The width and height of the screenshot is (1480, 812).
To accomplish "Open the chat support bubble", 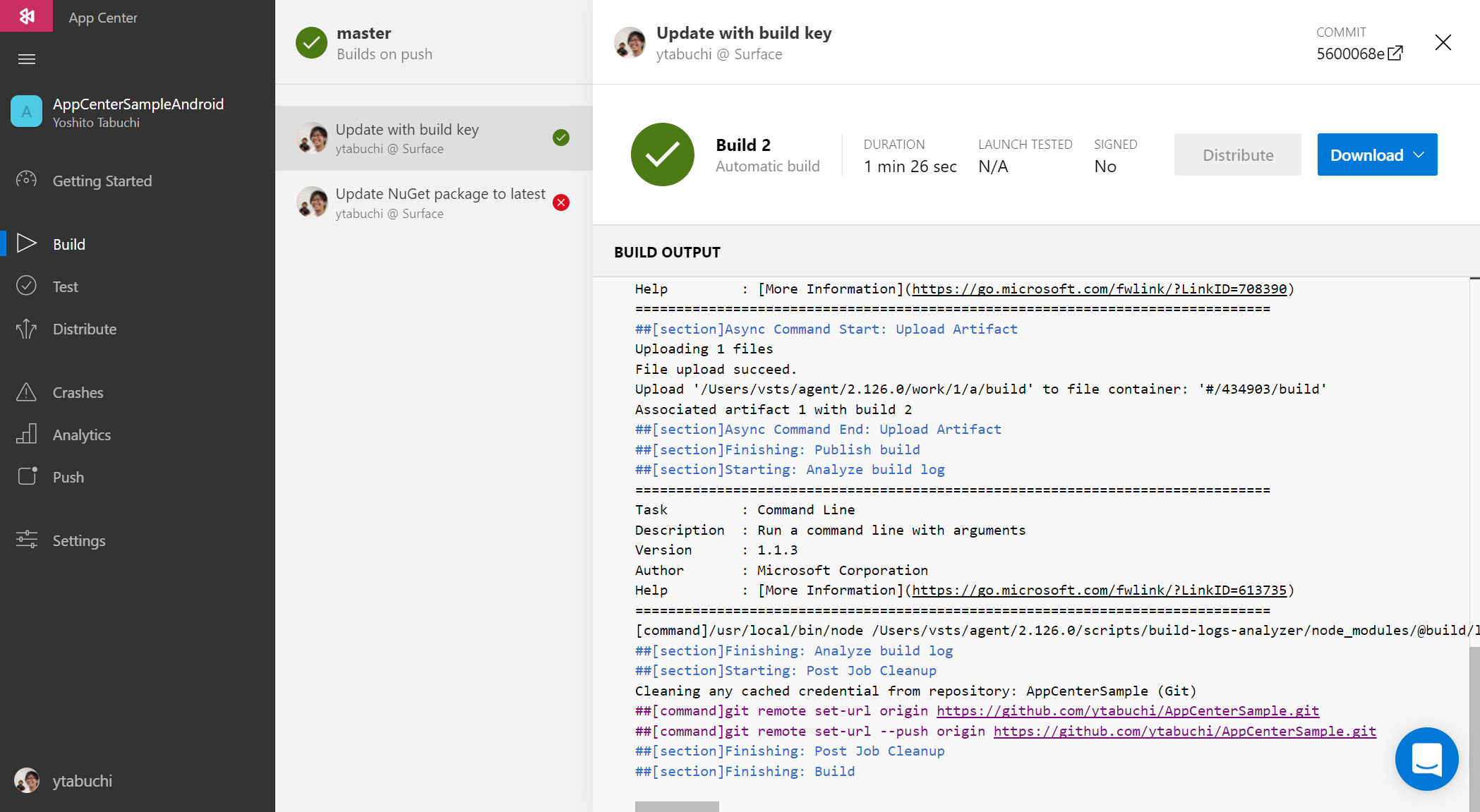I will (x=1426, y=759).
